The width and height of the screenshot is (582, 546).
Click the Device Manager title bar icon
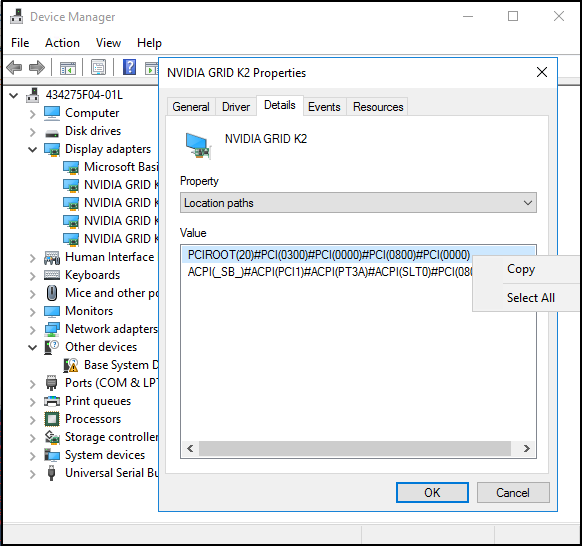click(x=16, y=16)
